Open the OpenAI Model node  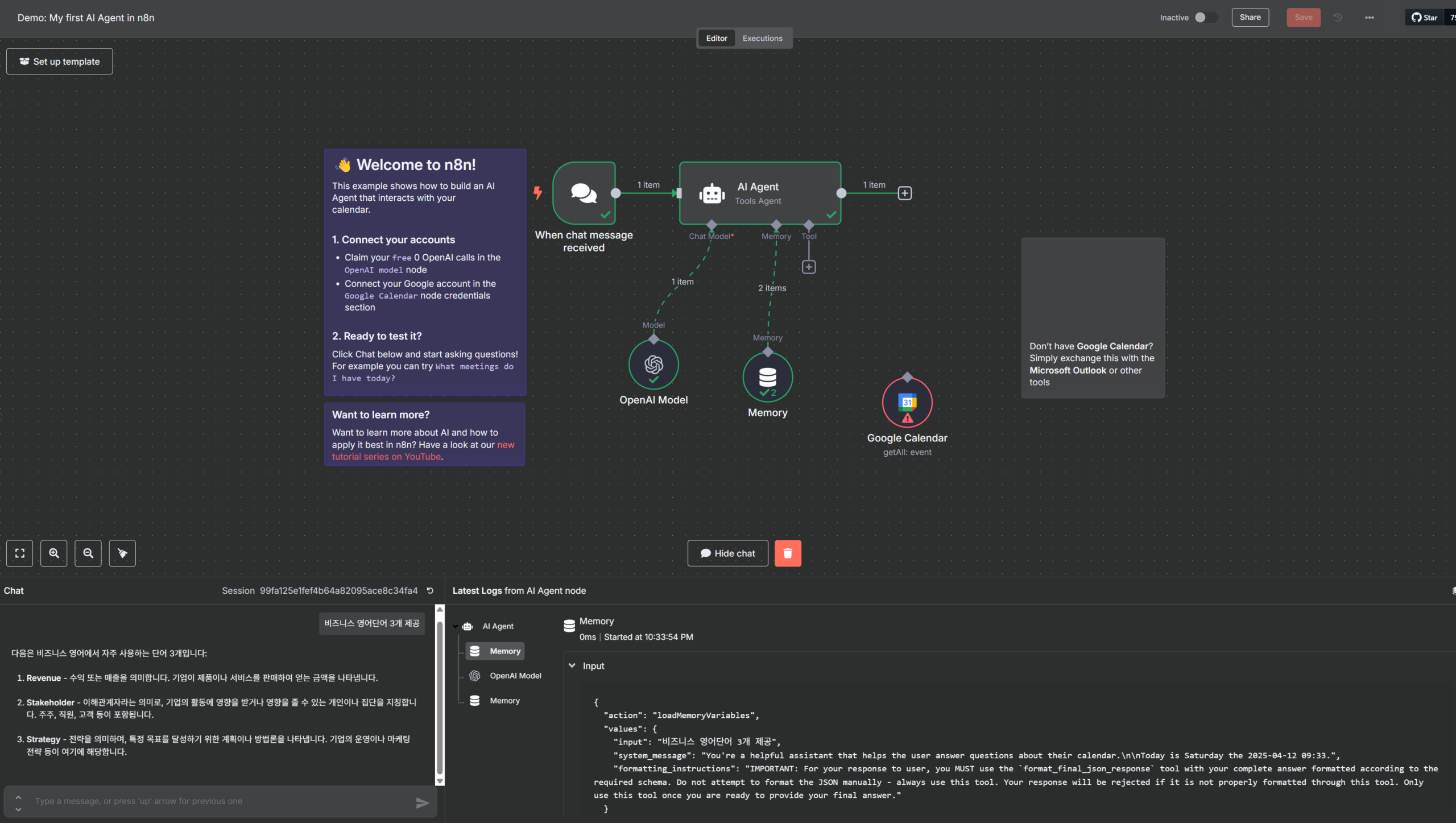point(653,365)
